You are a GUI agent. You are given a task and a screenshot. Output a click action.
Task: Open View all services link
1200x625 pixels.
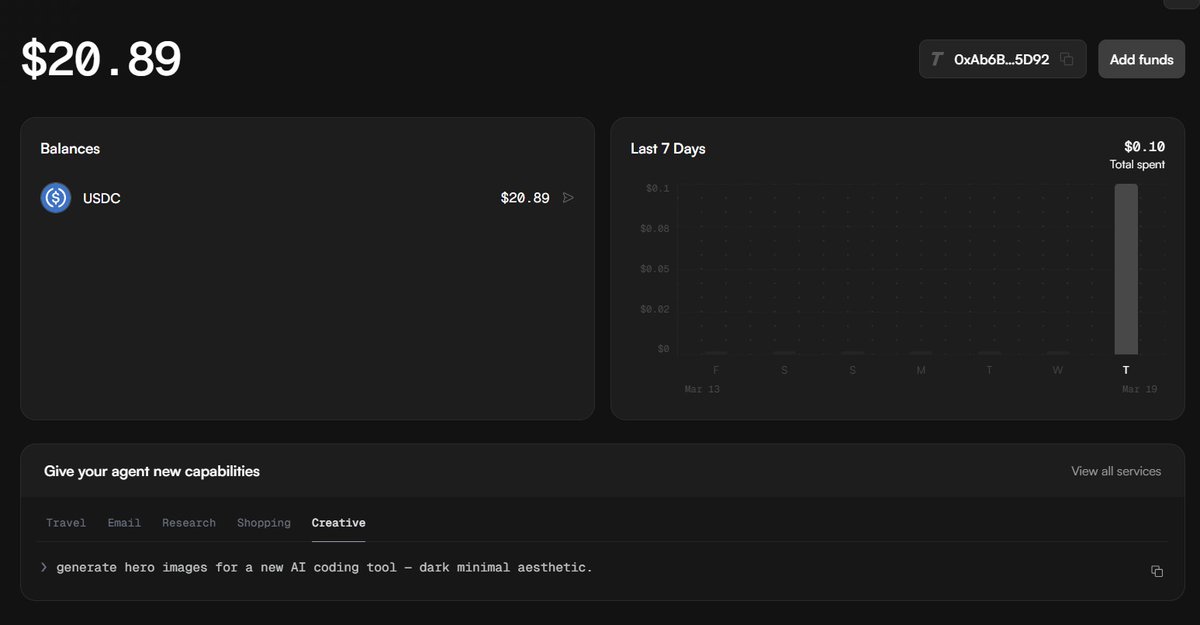1116,471
